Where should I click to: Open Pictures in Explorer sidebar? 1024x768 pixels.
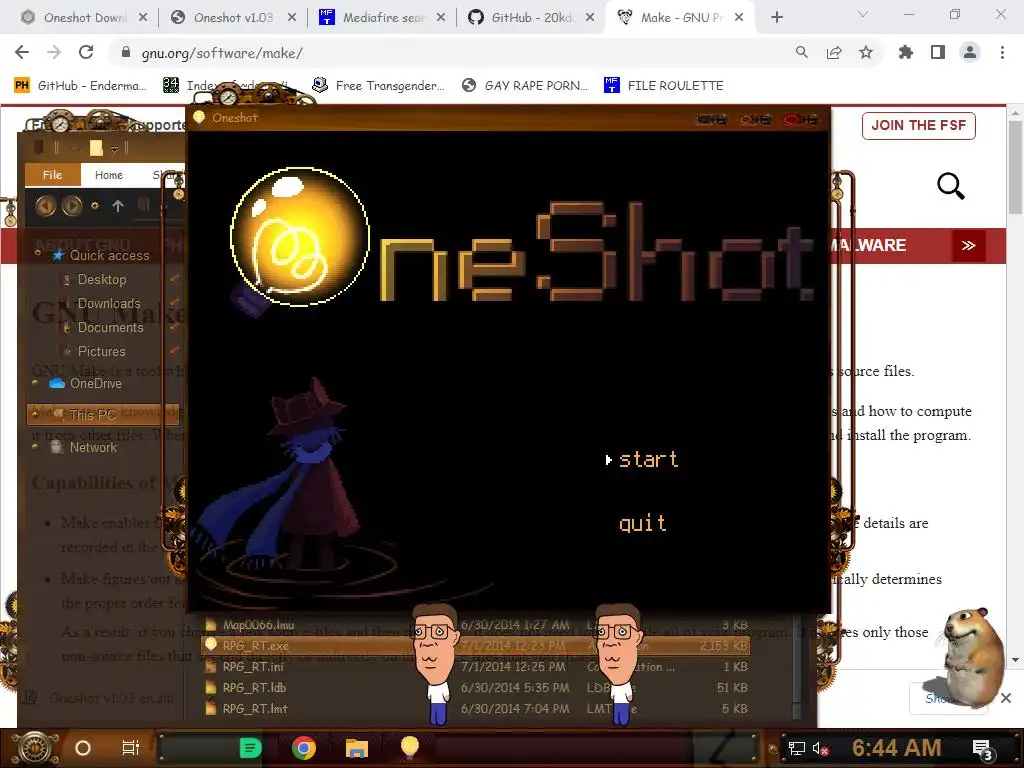point(101,351)
